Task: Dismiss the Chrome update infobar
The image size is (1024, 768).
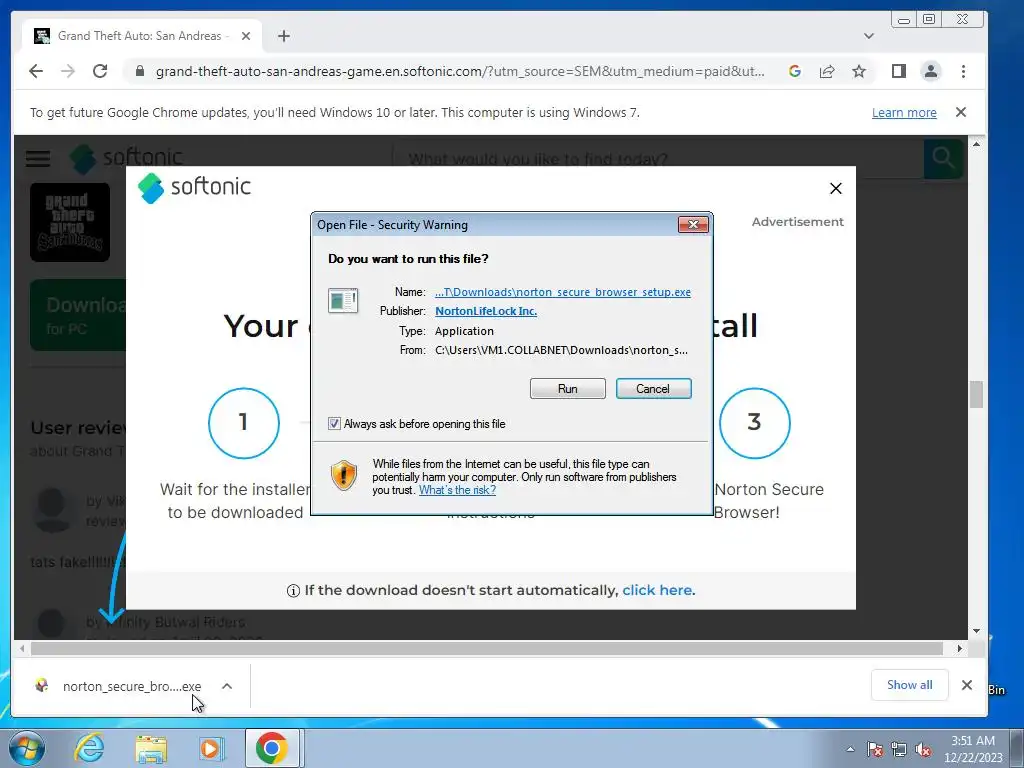Action: (961, 112)
